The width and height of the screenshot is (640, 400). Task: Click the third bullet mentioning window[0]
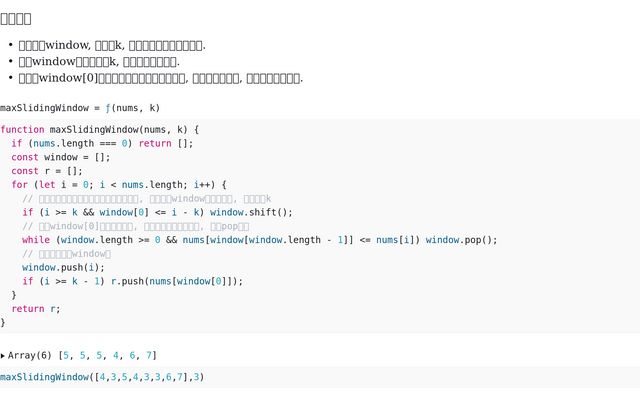tap(160, 78)
